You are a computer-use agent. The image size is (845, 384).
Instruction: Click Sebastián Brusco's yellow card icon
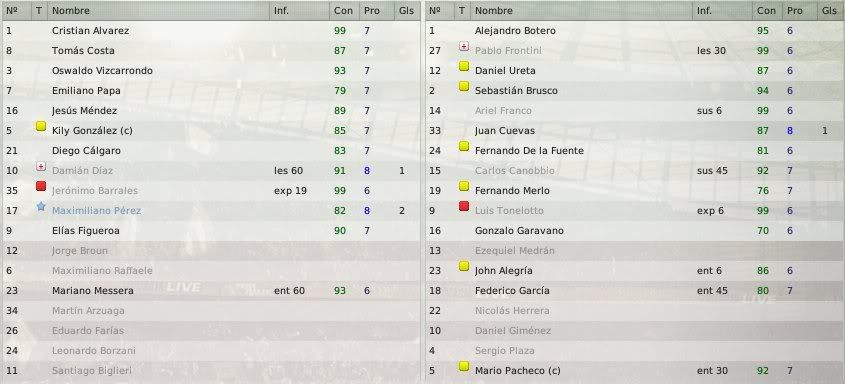point(463,86)
